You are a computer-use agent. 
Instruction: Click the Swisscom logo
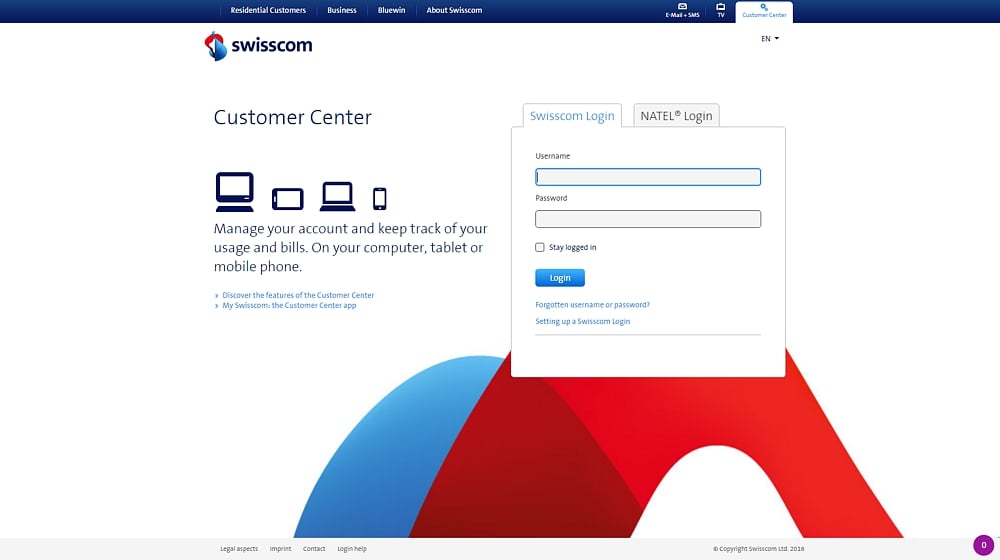pos(258,46)
